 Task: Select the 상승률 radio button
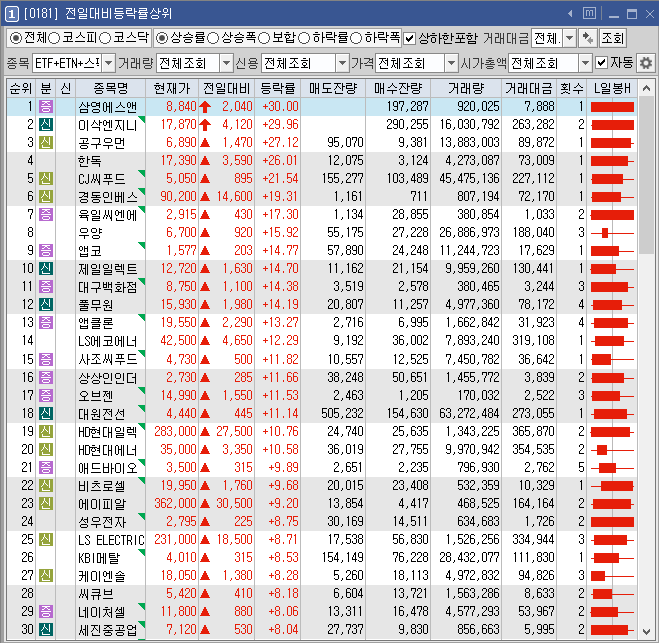click(162, 38)
